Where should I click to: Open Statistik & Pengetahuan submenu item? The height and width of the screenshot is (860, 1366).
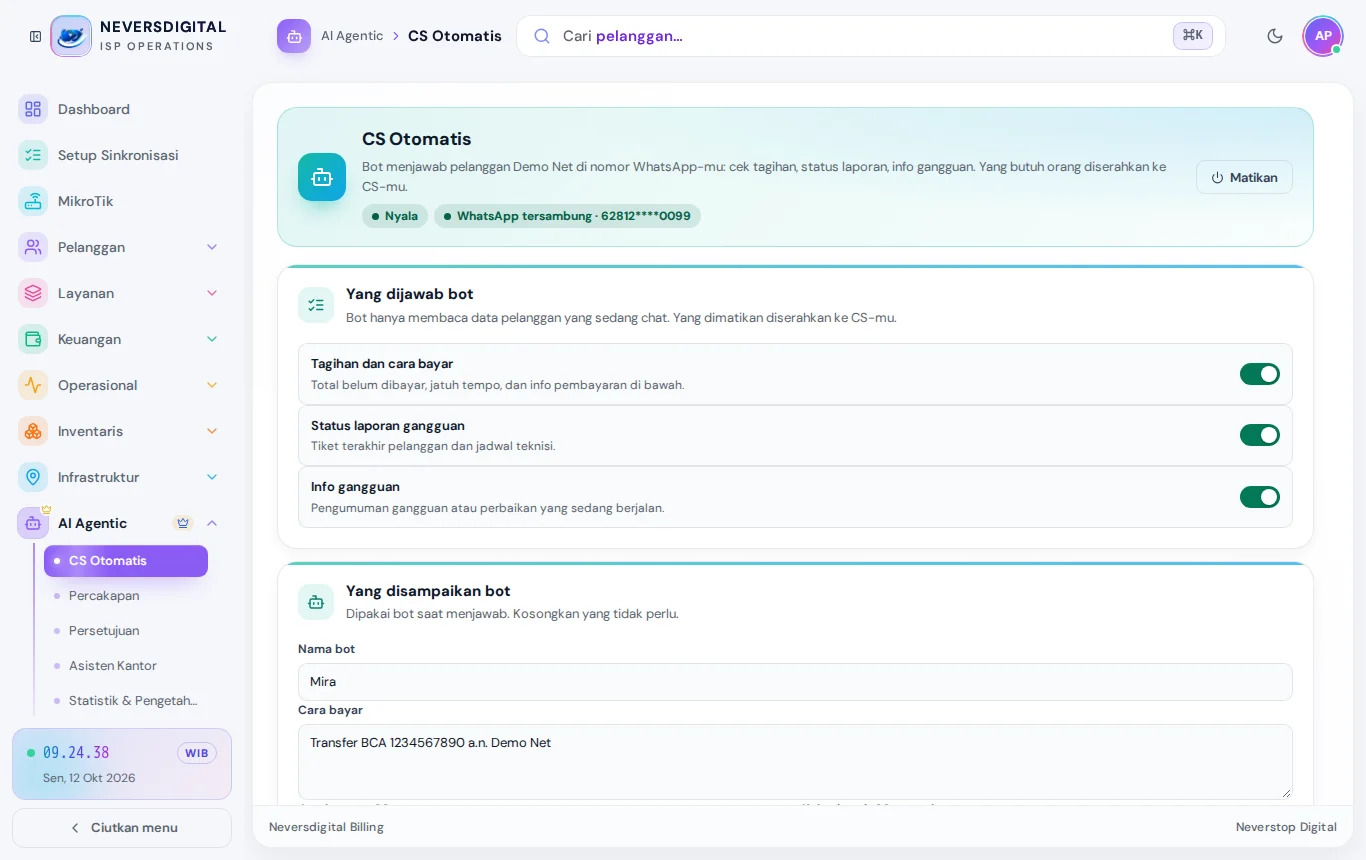point(126,701)
